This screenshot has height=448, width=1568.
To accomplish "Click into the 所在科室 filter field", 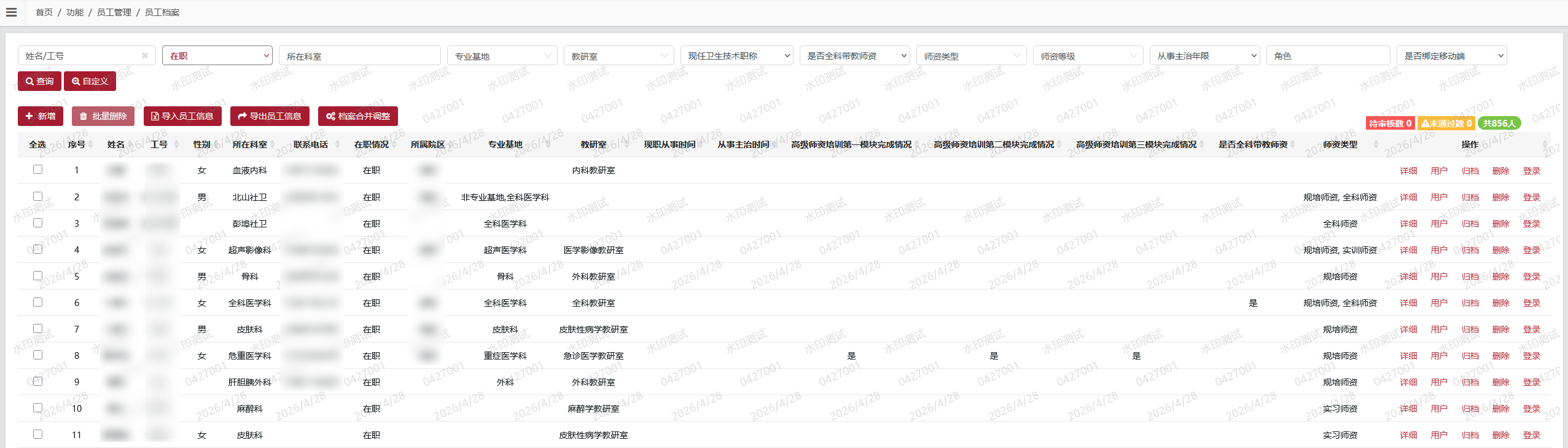I will click(360, 55).
